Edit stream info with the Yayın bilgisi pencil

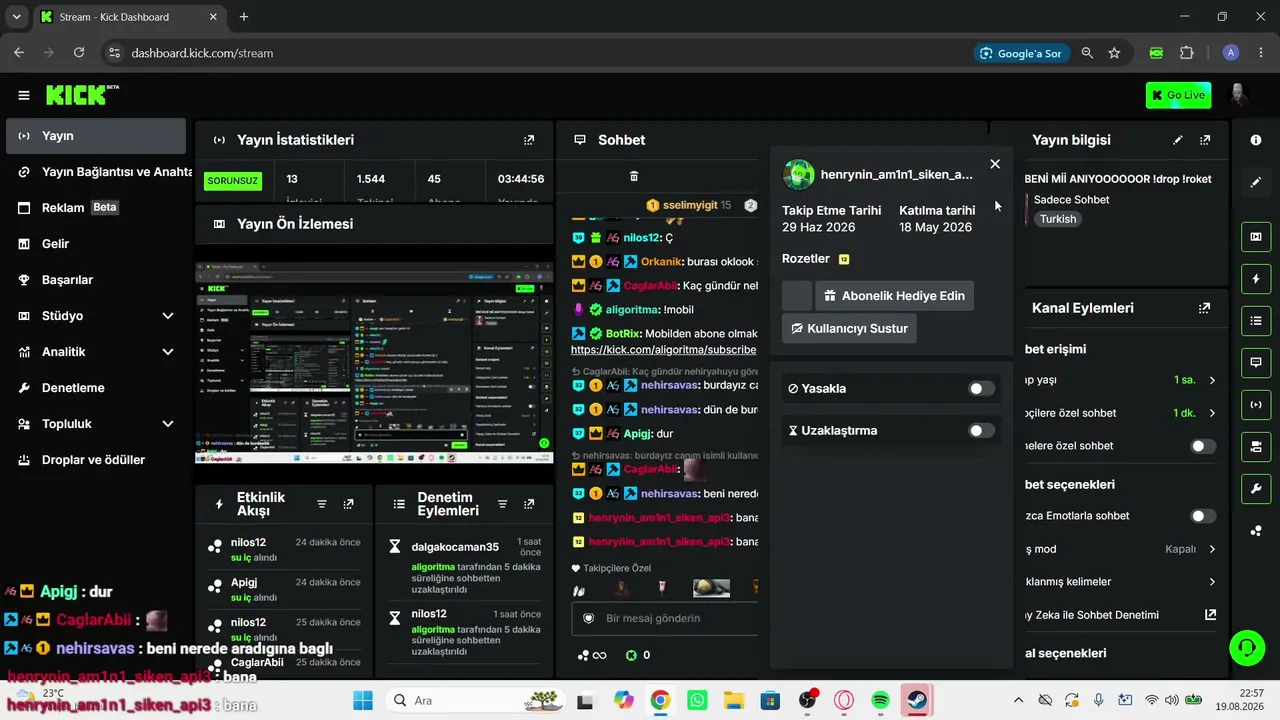click(1178, 140)
